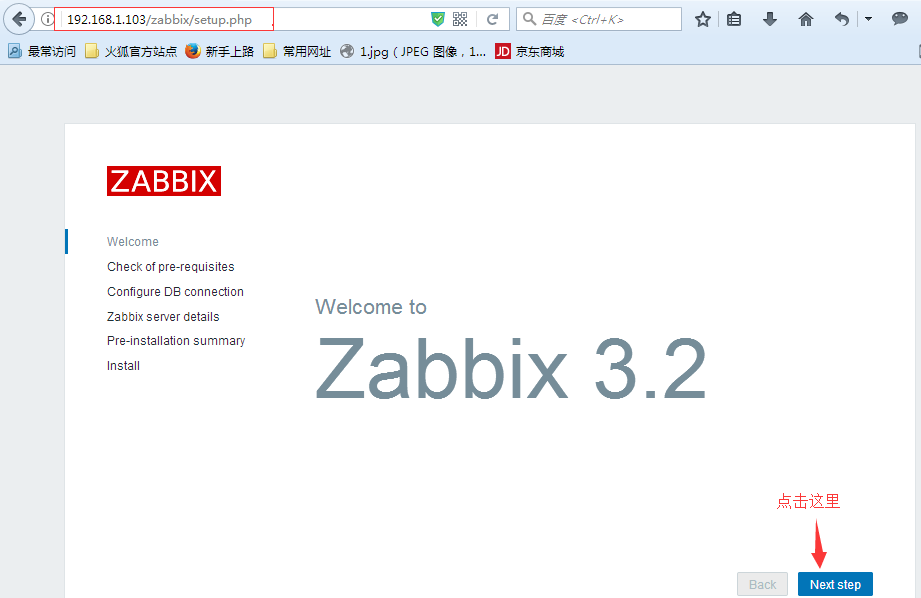This screenshot has width=921, height=598.
Task: Open the 京东商城 bookmark
Action: point(530,51)
